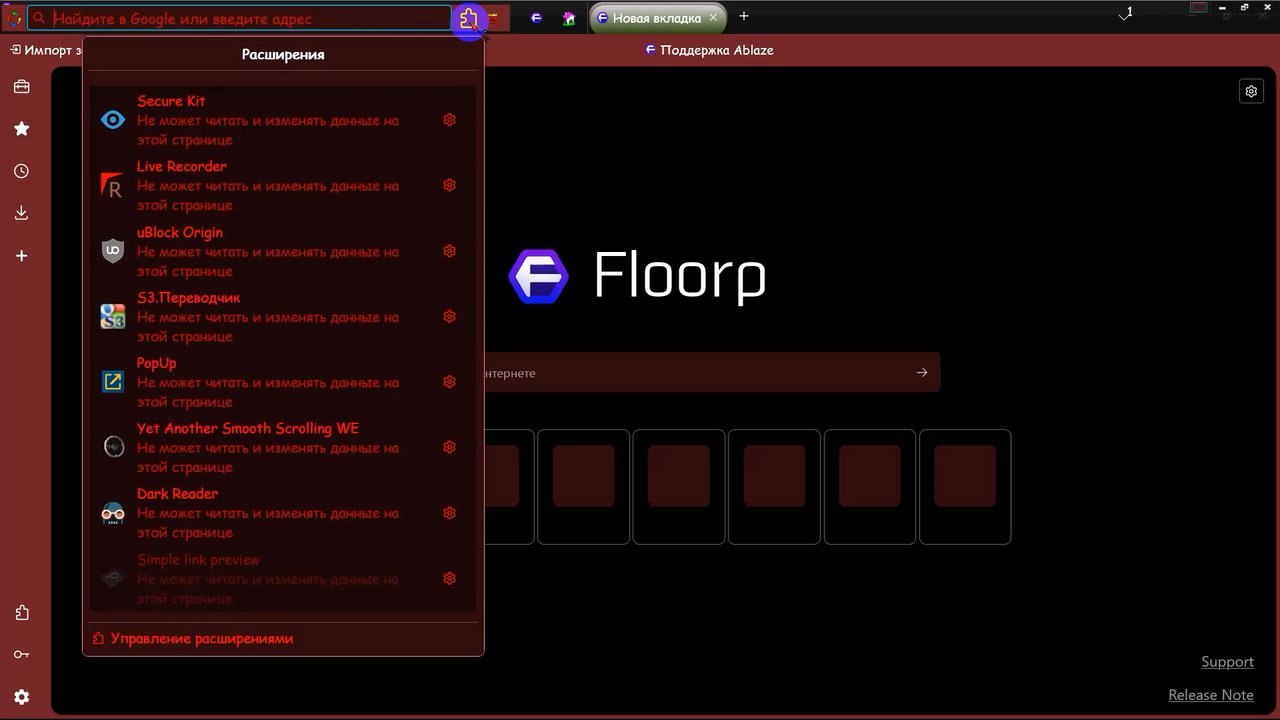Open Поддержка Ablaze bookmark
Screen dimensions: 1280x720
[x=709, y=50]
